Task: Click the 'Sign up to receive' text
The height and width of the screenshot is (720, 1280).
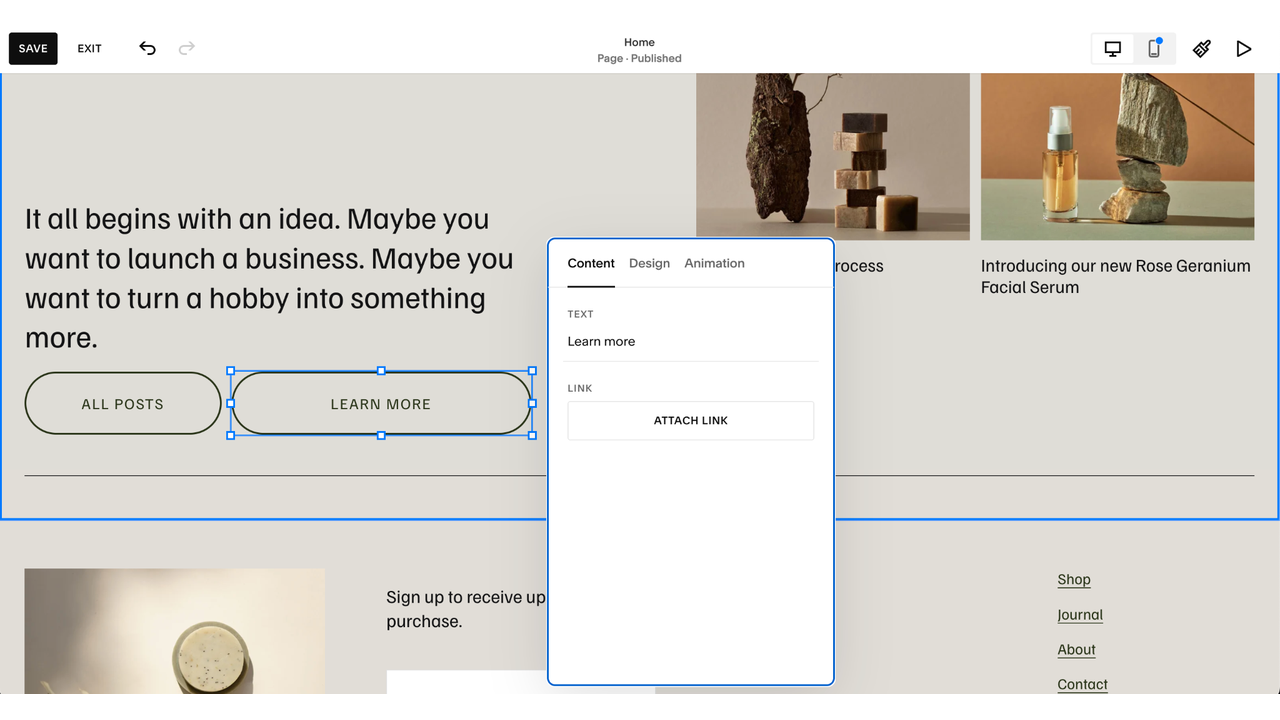Action: (x=466, y=609)
